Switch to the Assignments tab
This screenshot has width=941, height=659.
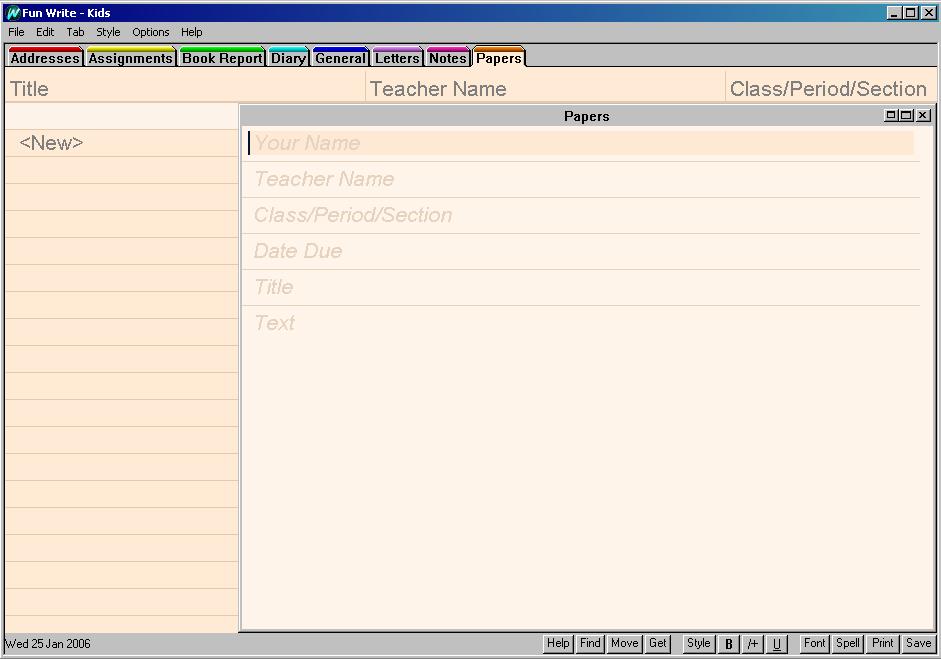[130, 58]
